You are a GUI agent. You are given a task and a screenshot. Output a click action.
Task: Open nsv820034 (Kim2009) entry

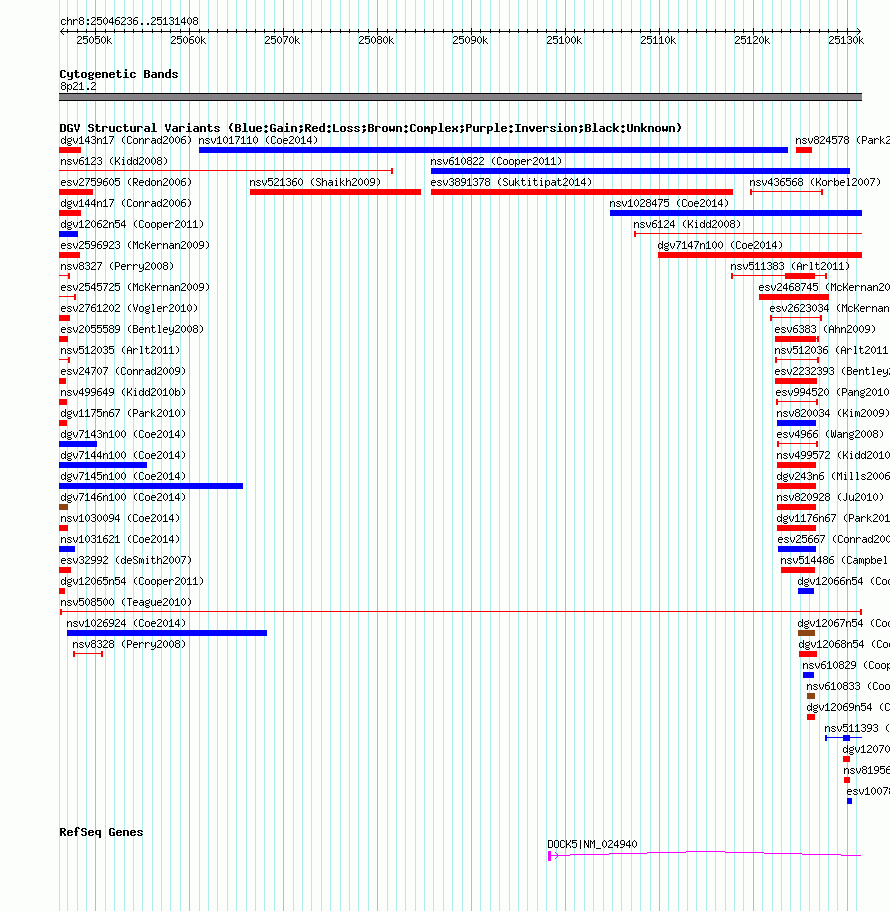tap(833, 413)
